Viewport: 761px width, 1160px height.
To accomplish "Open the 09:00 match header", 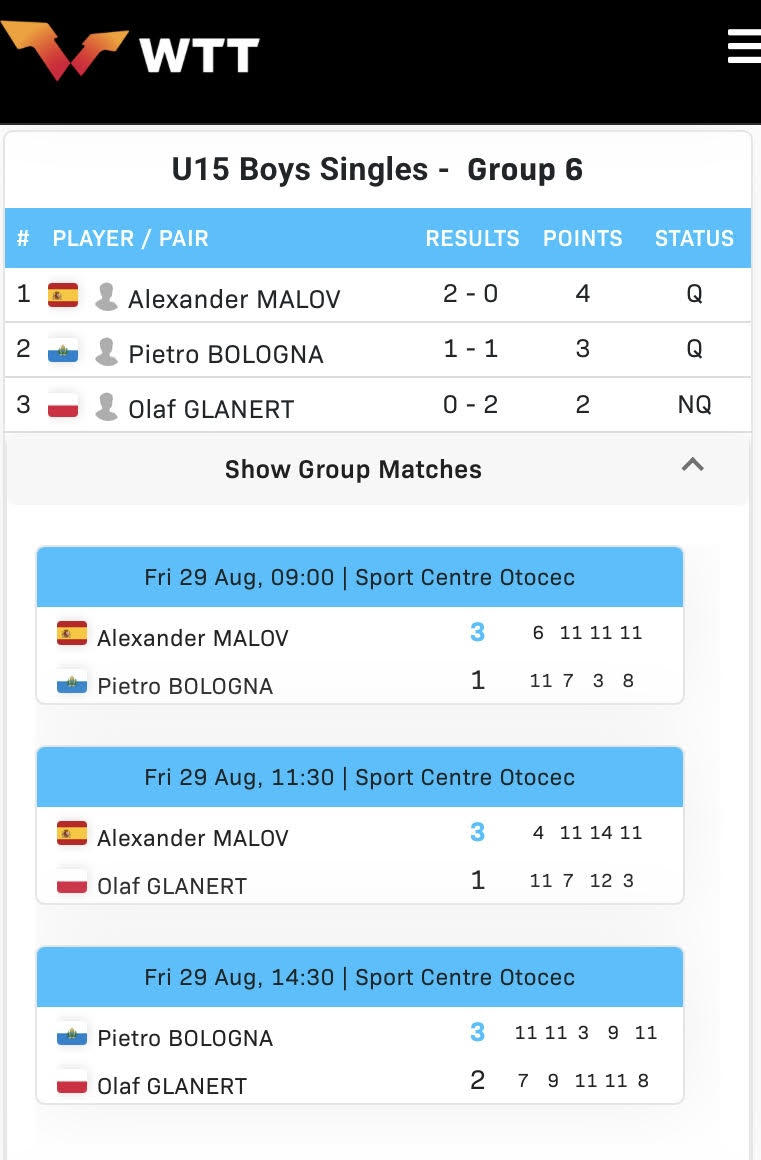I will tap(359, 577).
